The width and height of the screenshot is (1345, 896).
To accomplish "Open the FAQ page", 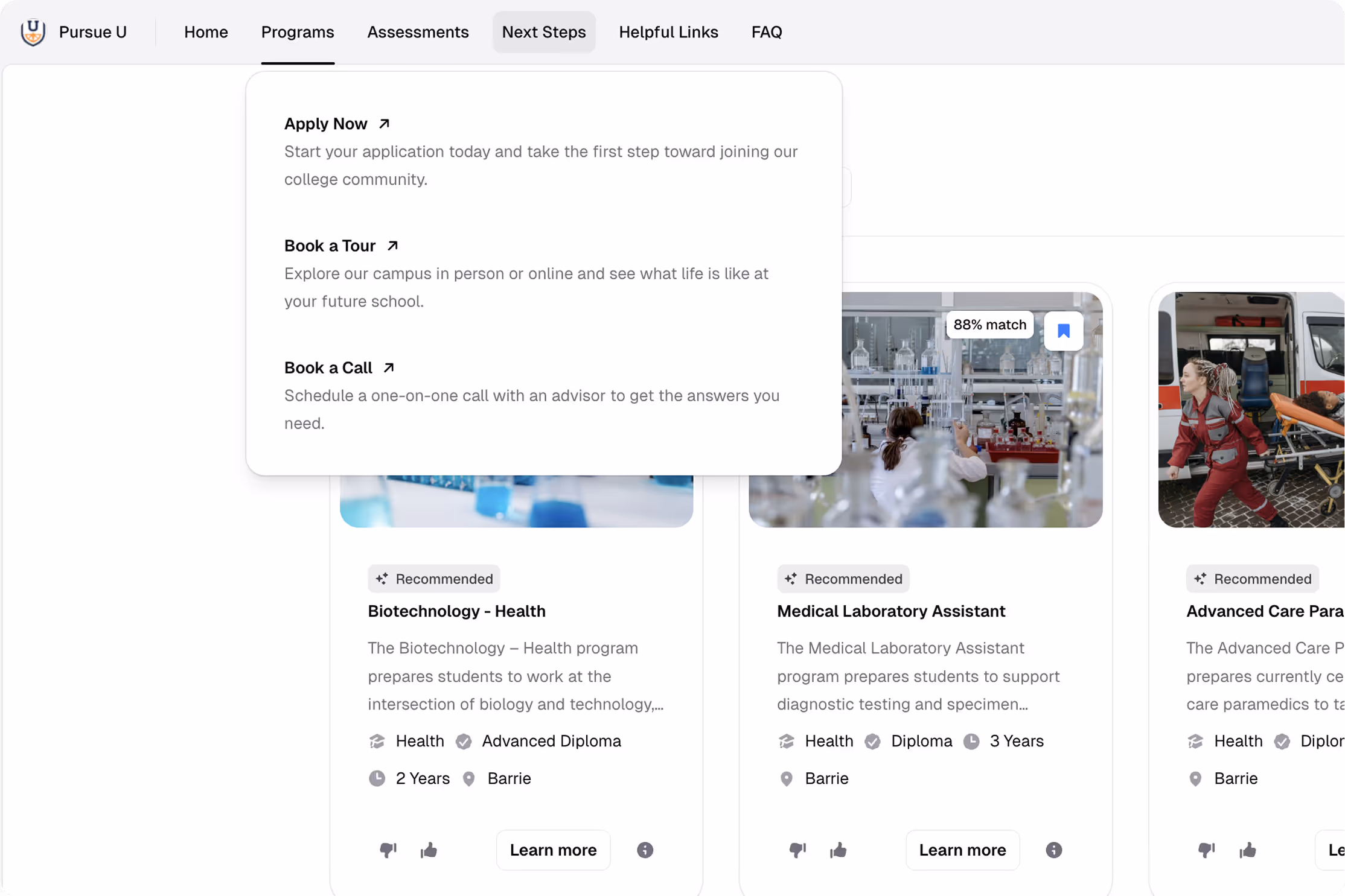I will [766, 32].
